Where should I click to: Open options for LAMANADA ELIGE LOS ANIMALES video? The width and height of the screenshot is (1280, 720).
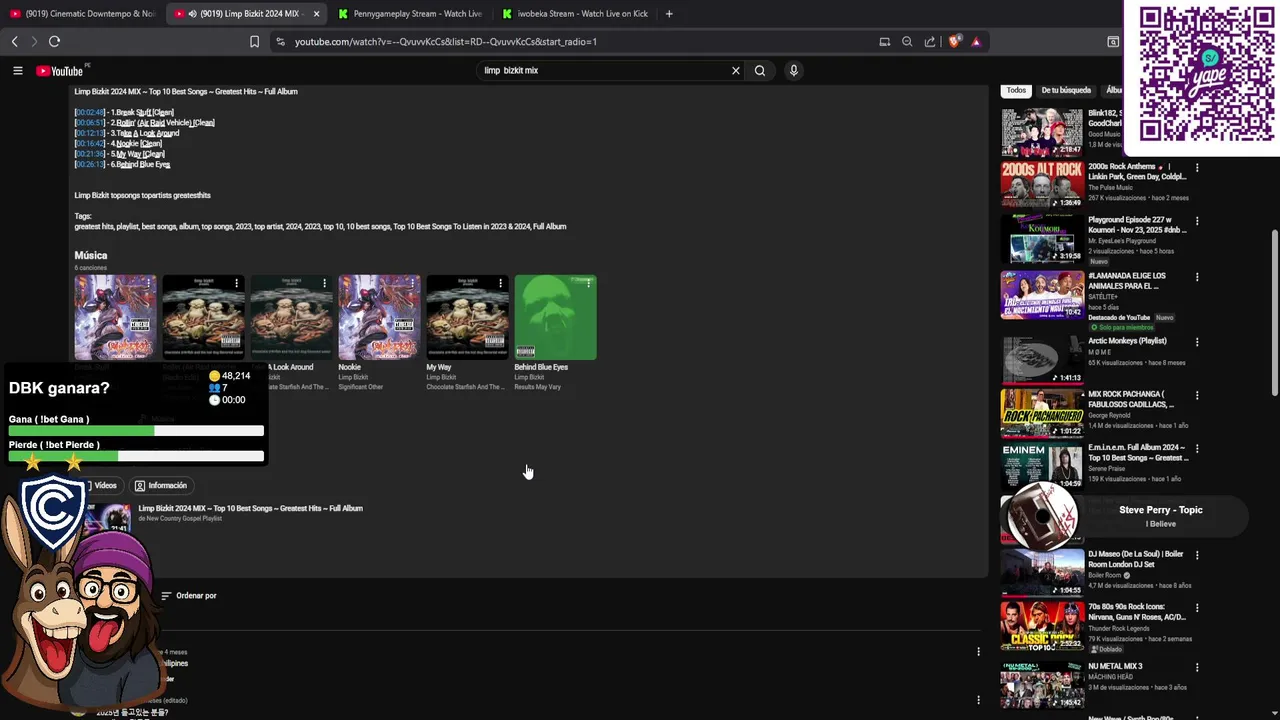pyautogui.click(x=1197, y=277)
